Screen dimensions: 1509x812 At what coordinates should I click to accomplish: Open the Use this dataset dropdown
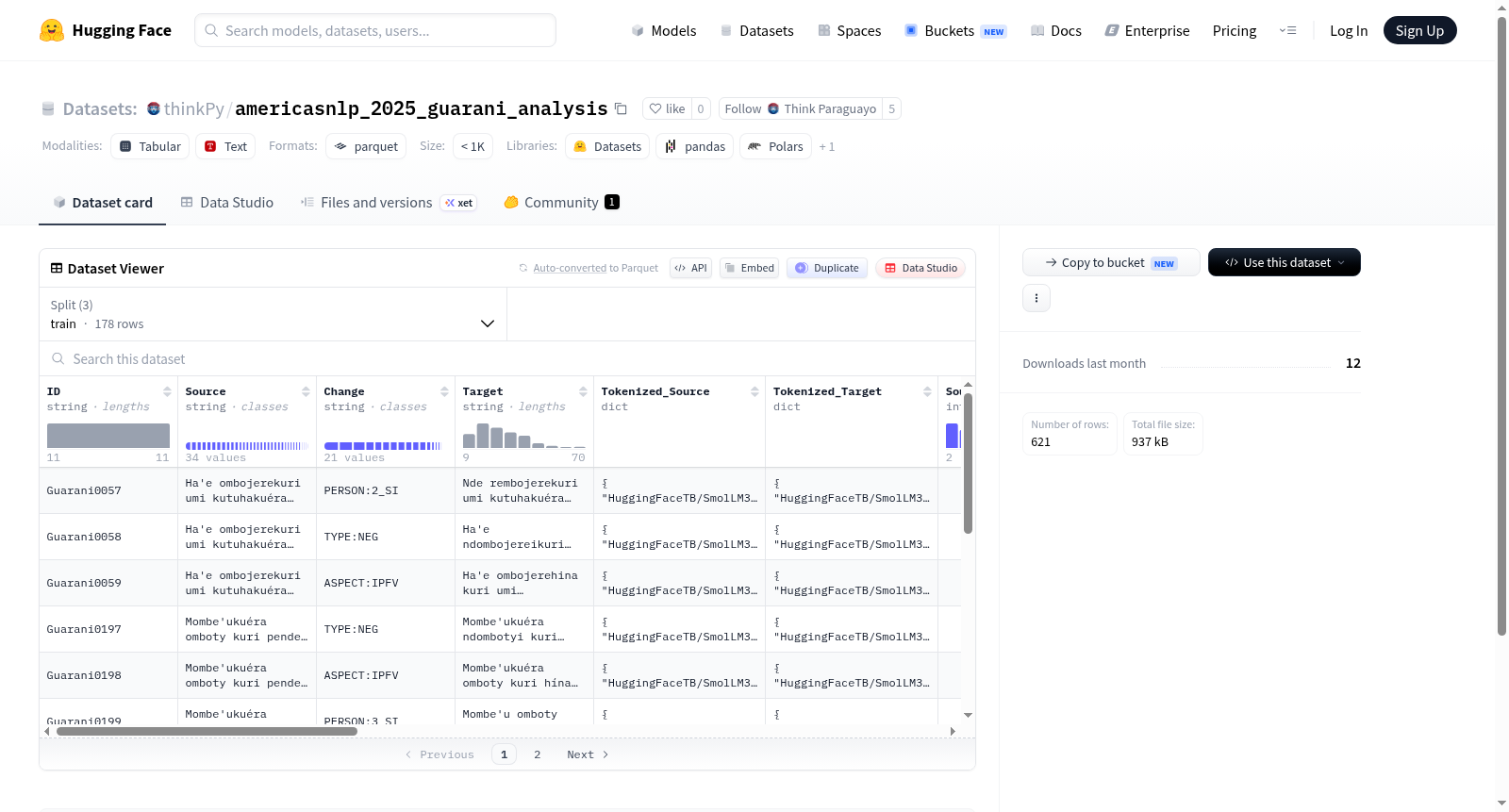click(1285, 262)
